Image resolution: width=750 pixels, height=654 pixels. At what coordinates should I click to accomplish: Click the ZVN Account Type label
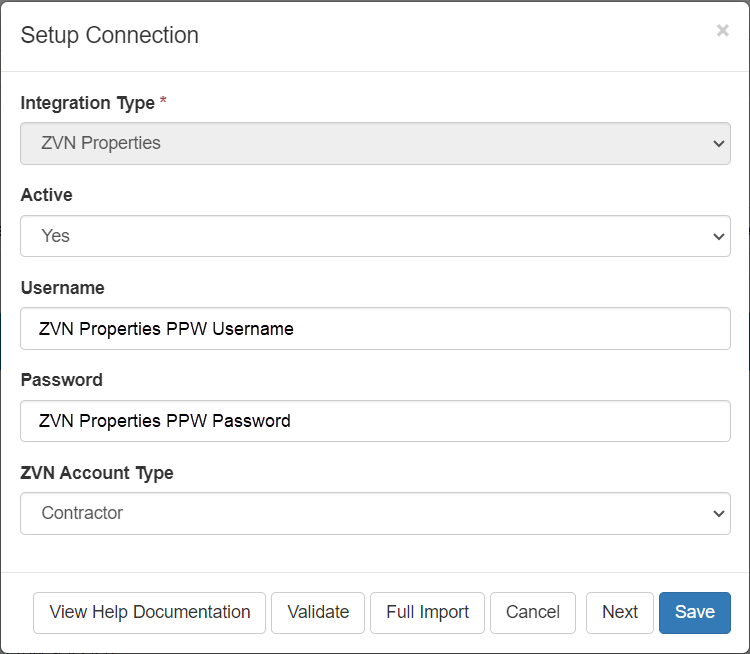coord(97,473)
